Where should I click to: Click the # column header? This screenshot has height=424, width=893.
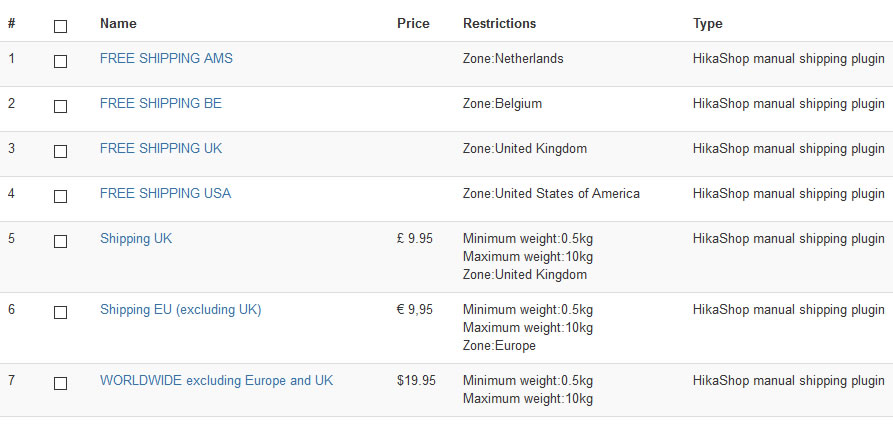(12, 23)
